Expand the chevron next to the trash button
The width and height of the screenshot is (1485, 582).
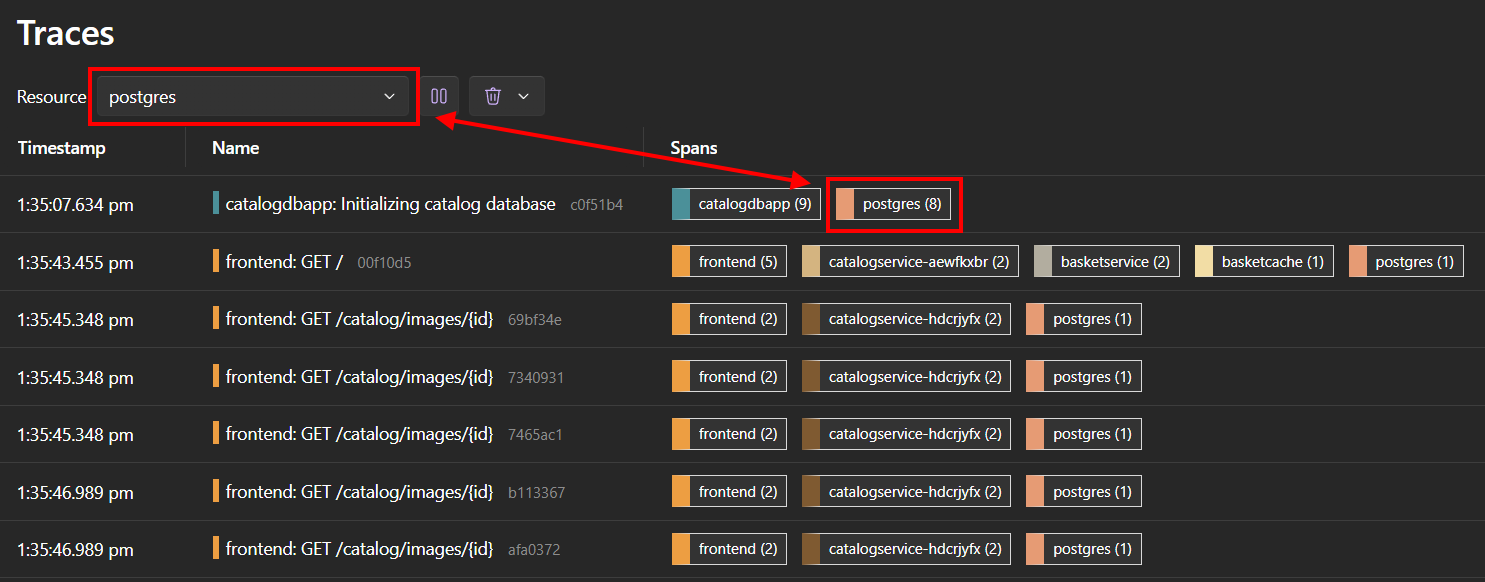524,96
